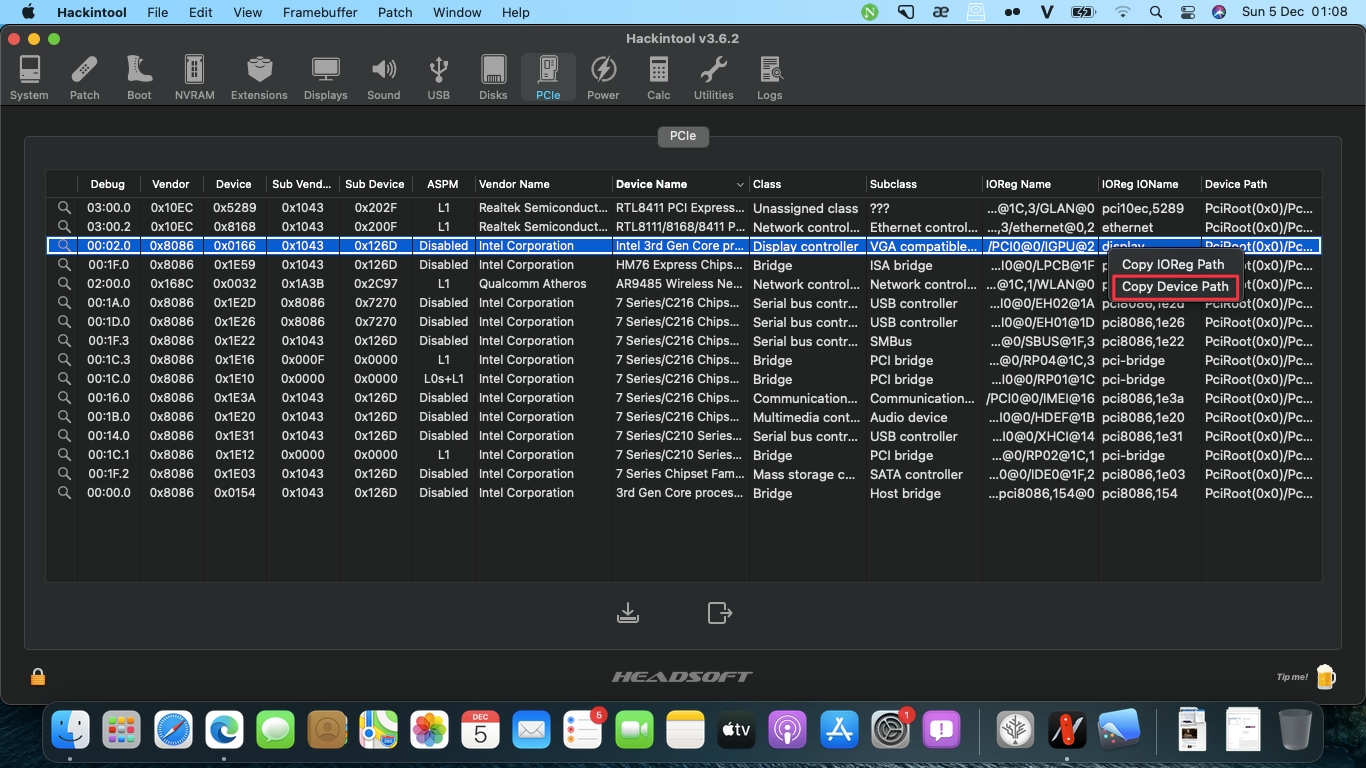Screen dimensions: 1366x768
Task: Click magnifier icon for the 00:1F.0 row
Action: coord(64,265)
